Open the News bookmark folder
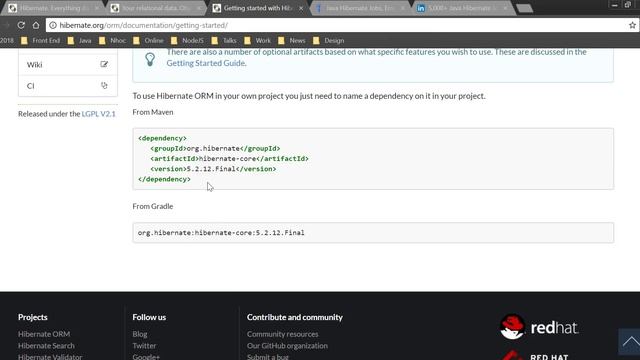 point(292,40)
